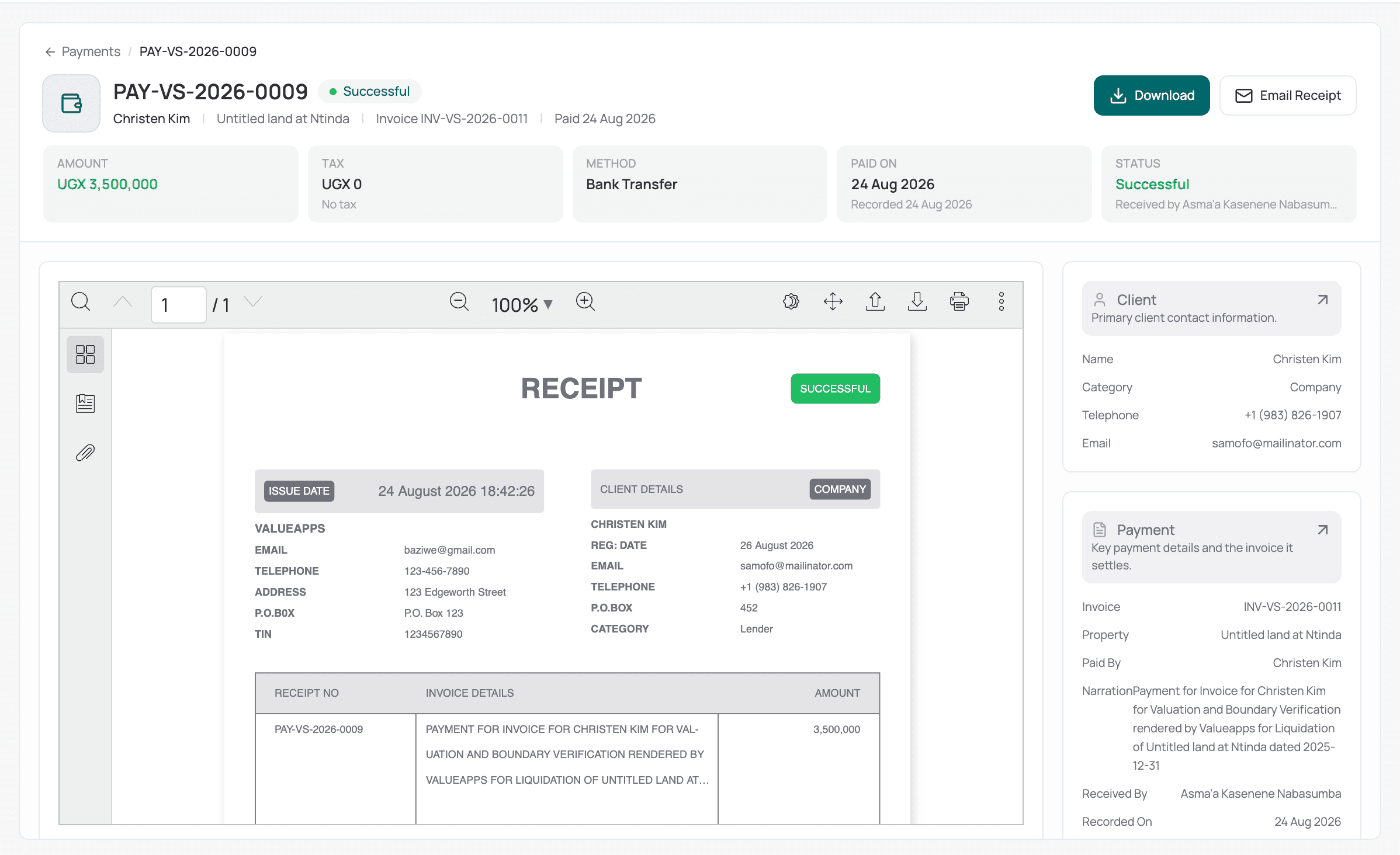Viewport: 1400px width, 855px height.
Task: Click the PAID ON value 24 Aug 2026
Action: [892, 185]
